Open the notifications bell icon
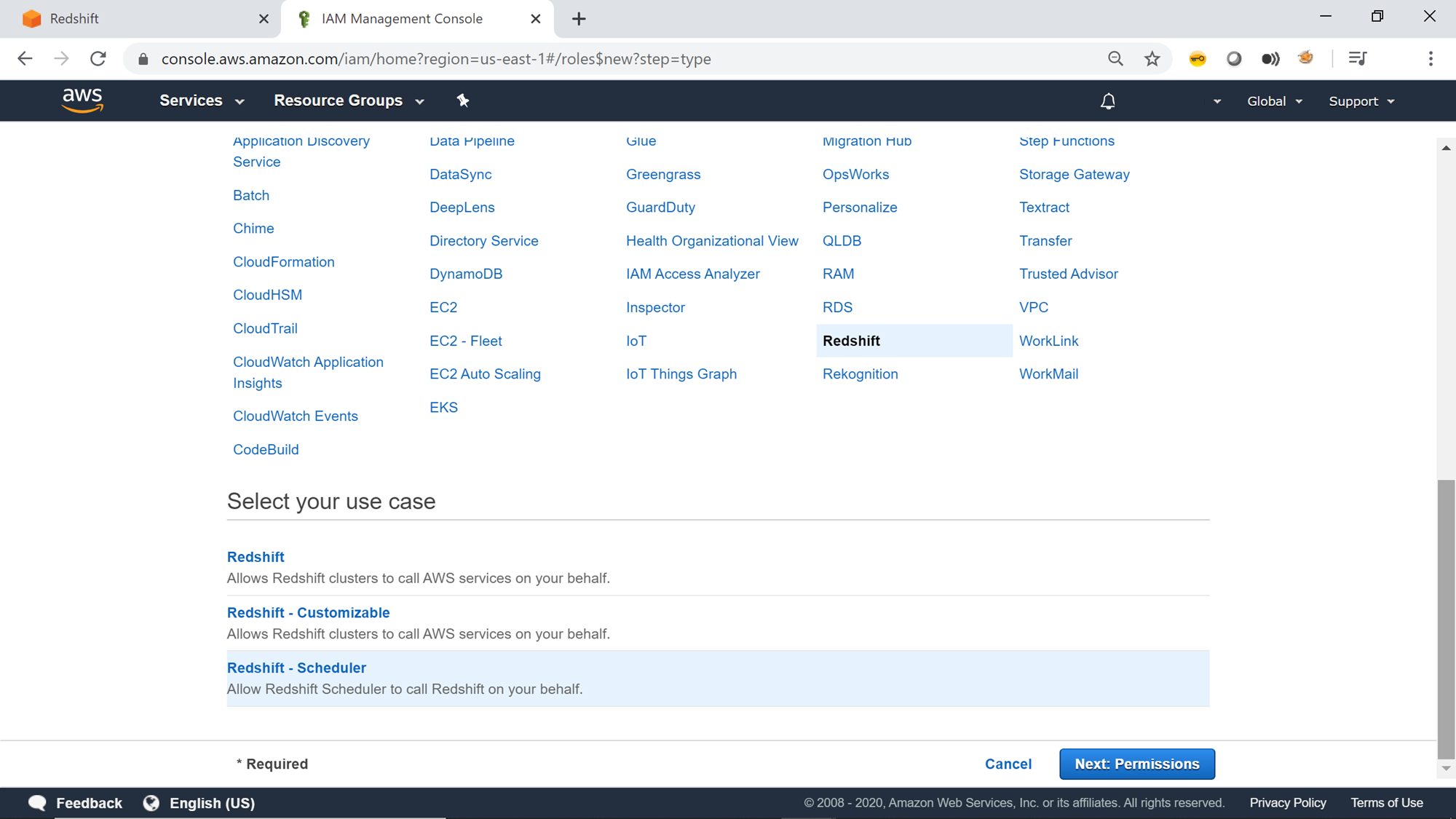1456x819 pixels. coord(1107,101)
